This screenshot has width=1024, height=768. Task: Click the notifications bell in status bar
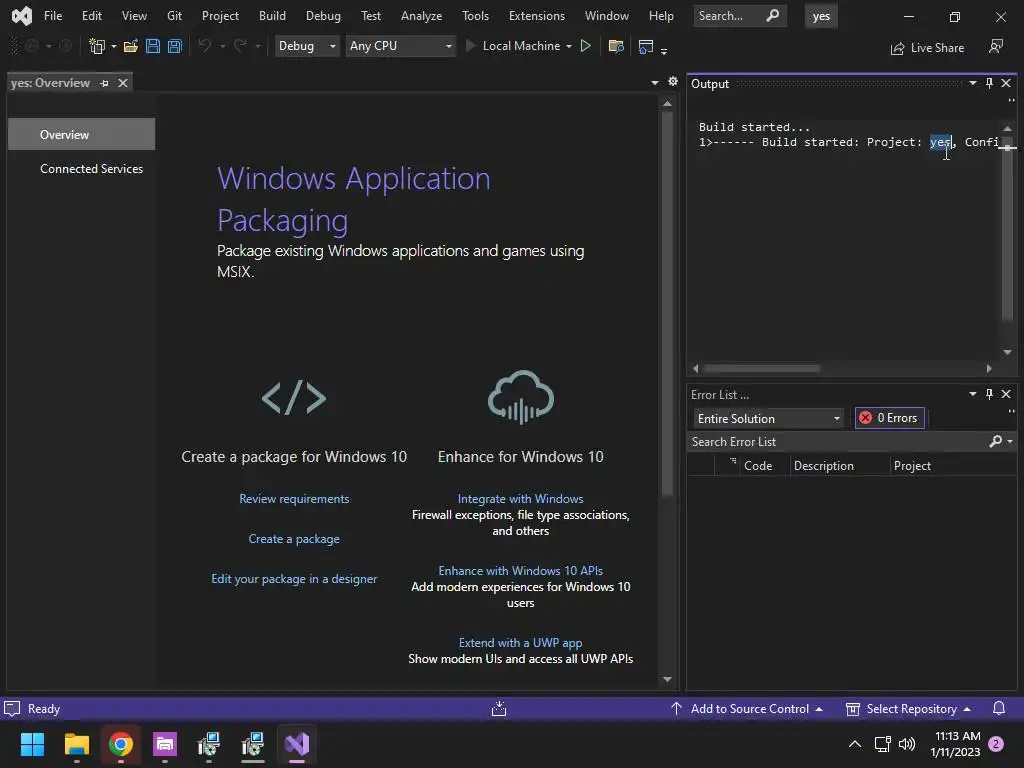click(999, 709)
